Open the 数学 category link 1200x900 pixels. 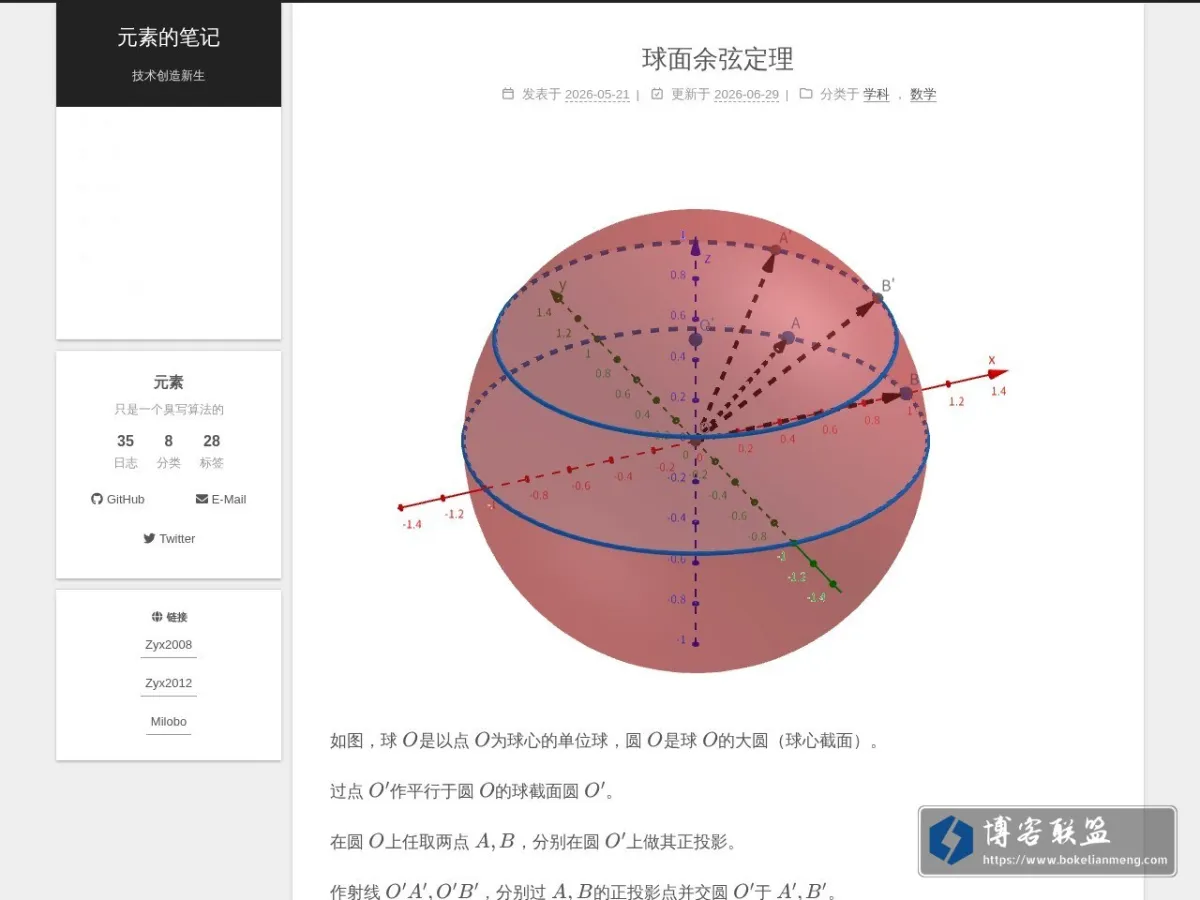tap(923, 95)
